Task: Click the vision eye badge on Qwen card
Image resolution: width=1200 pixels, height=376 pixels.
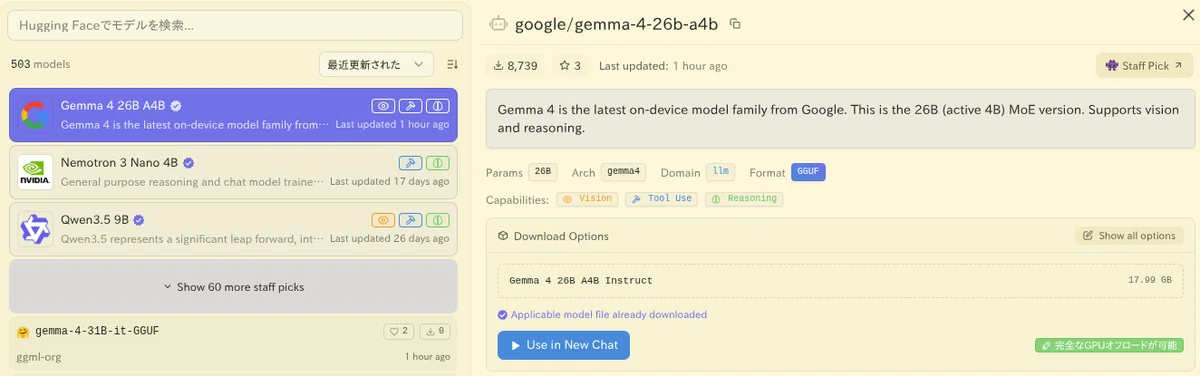Action: (383, 220)
